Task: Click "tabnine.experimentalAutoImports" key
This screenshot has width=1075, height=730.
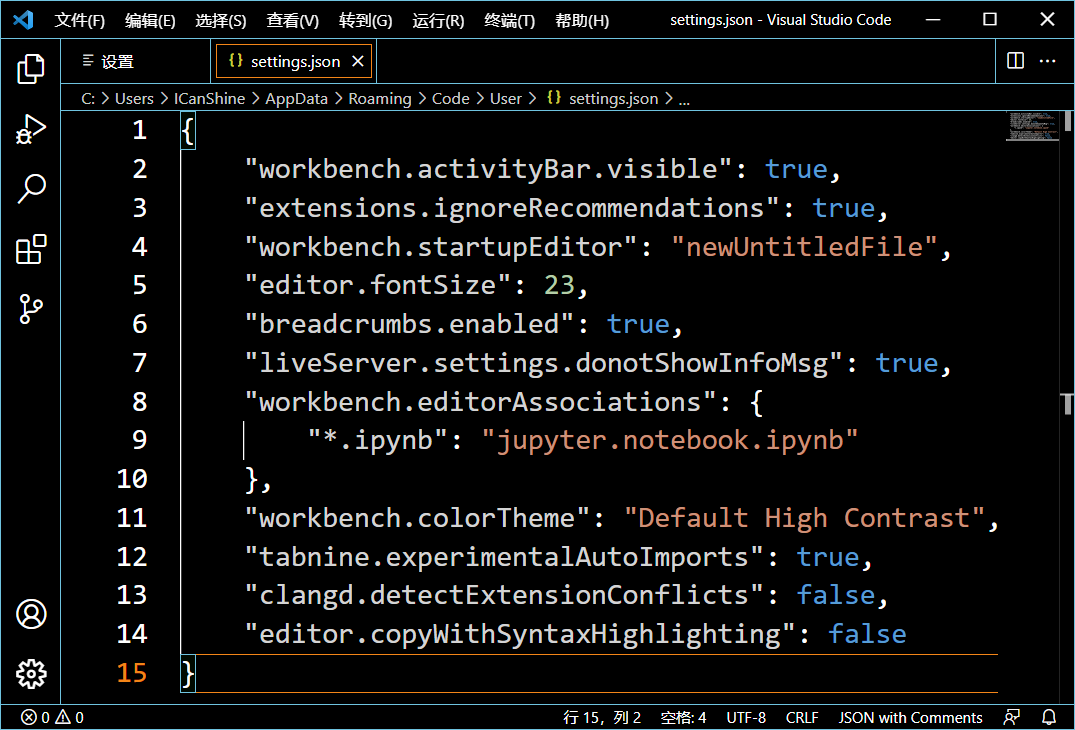Action: click(x=505, y=557)
